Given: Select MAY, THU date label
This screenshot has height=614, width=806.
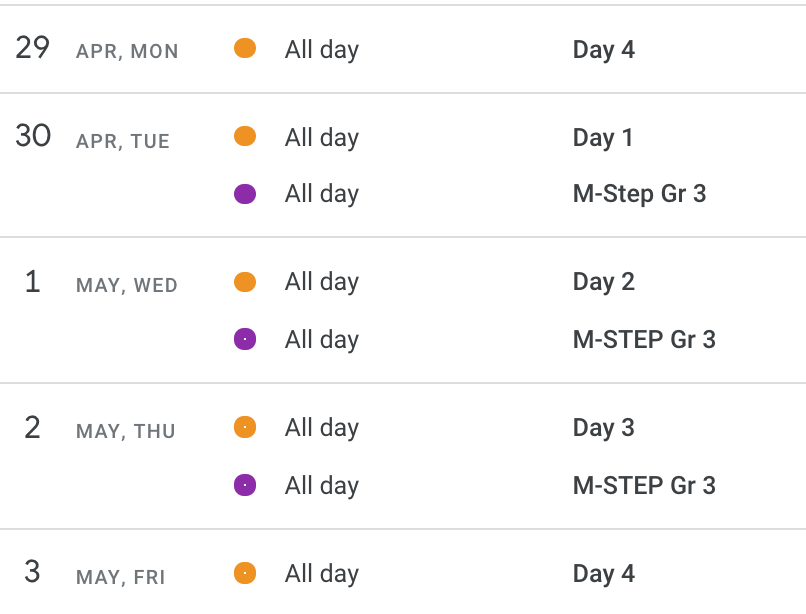Looking at the screenshot, I should coord(125,431).
